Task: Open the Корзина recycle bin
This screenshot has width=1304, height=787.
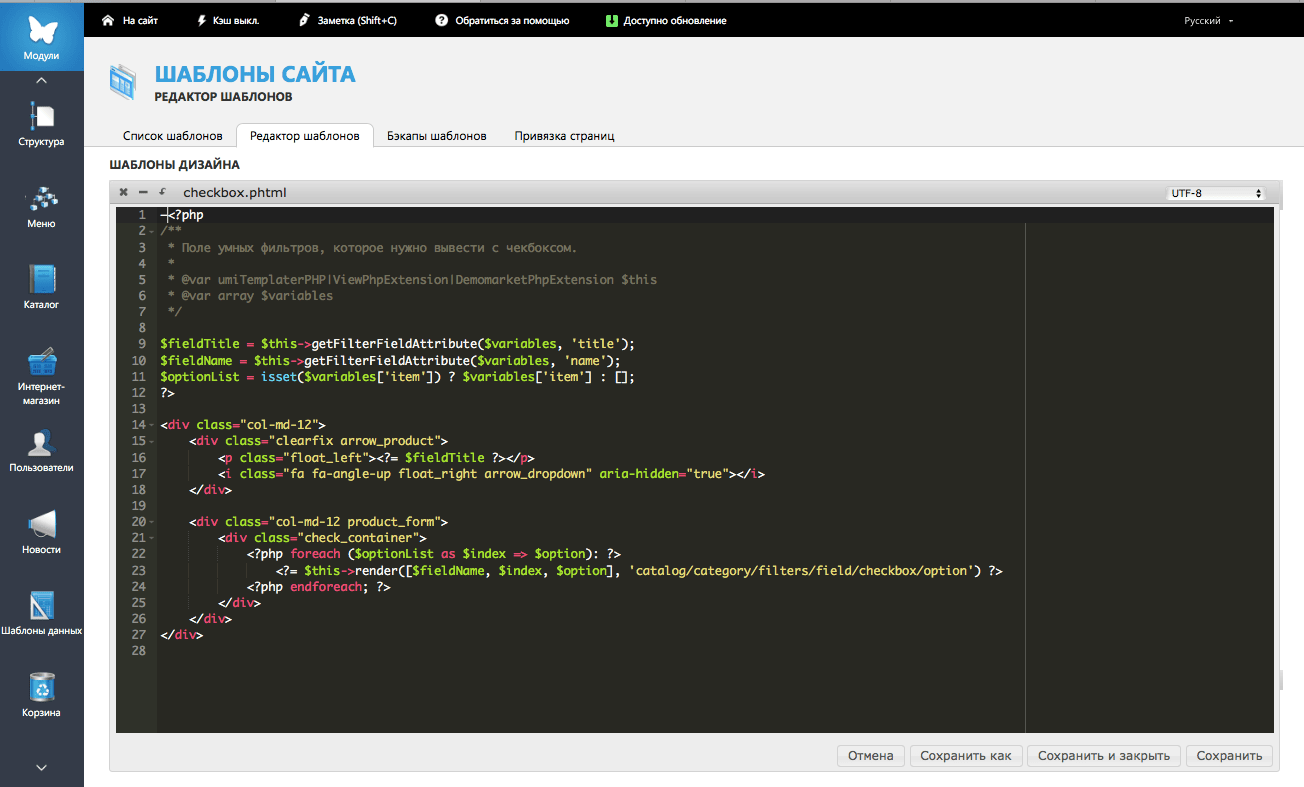Action: pyautogui.click(x=41, y=695)
